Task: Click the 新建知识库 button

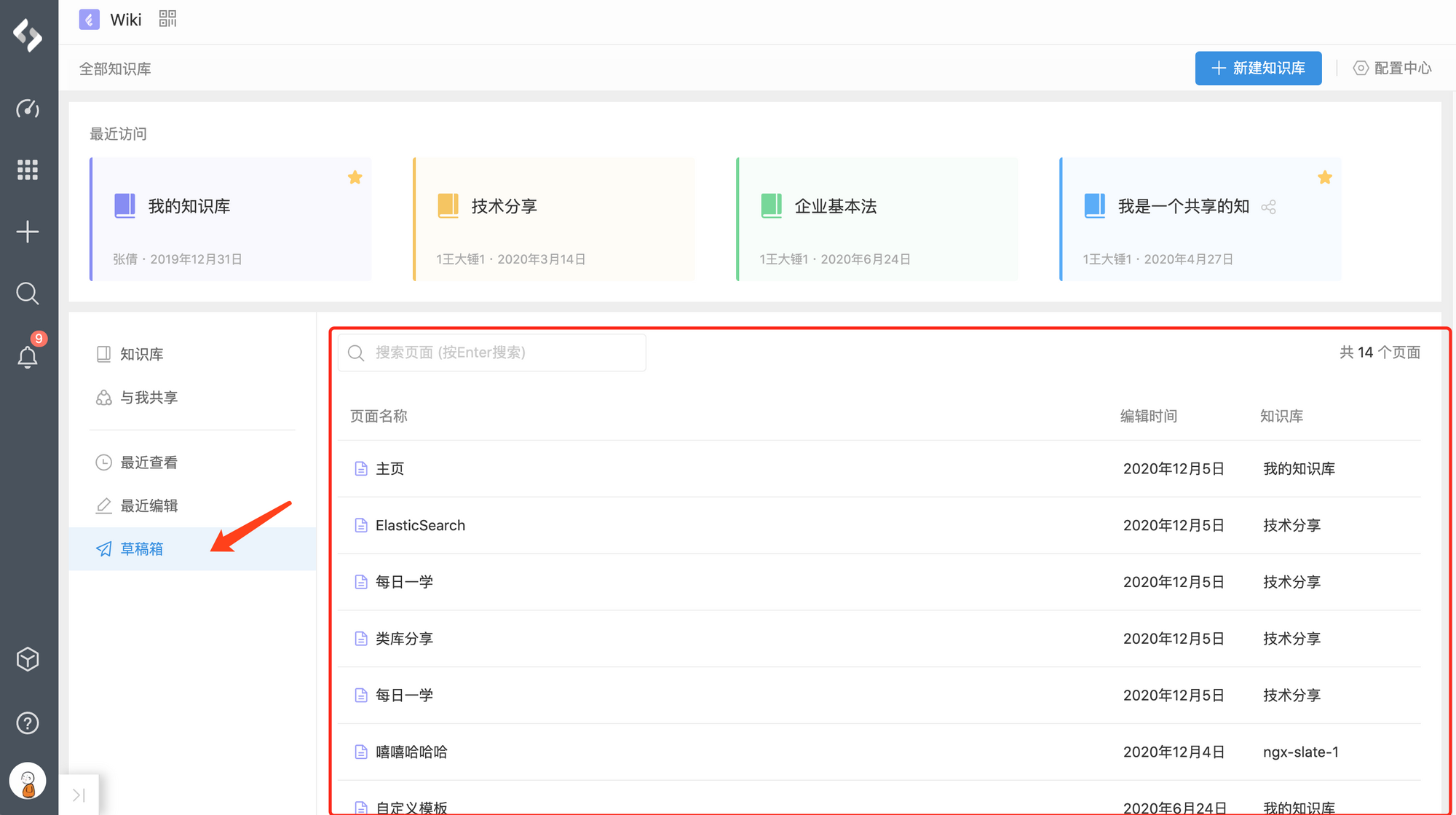Action: click(x=1258, y=68)
